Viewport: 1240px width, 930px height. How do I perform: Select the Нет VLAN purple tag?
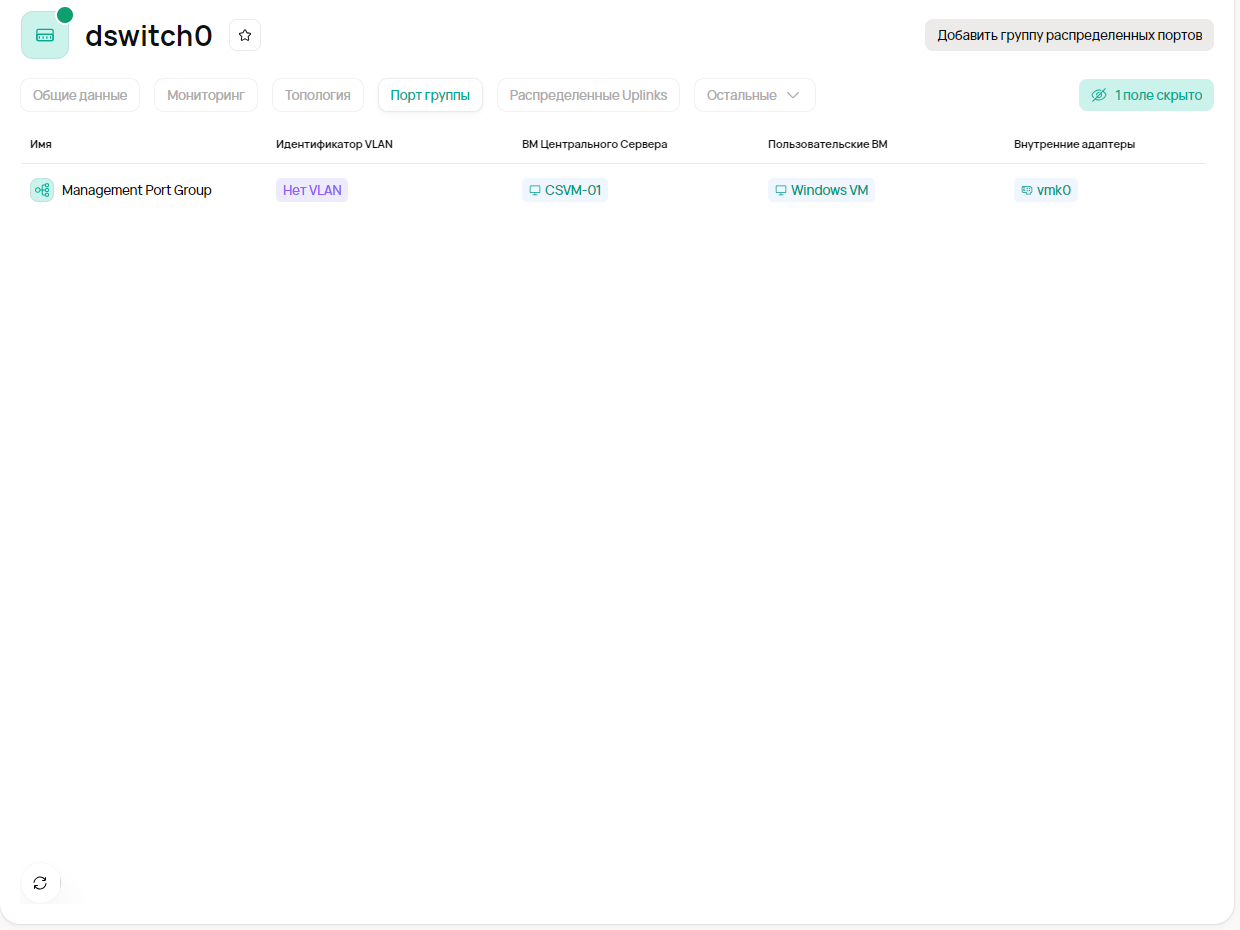pos(312,190)
